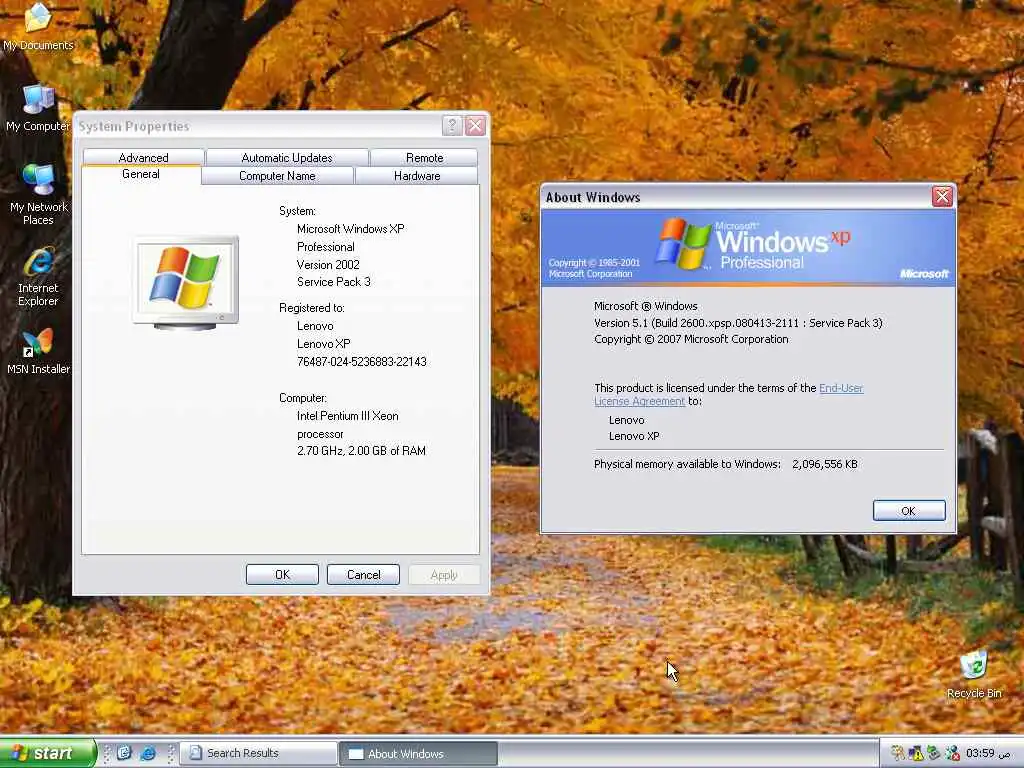Screen dimensions: 1024x768
Task: Open the Hardware tab
Action: pyautogui.click(x=417, y=176)
